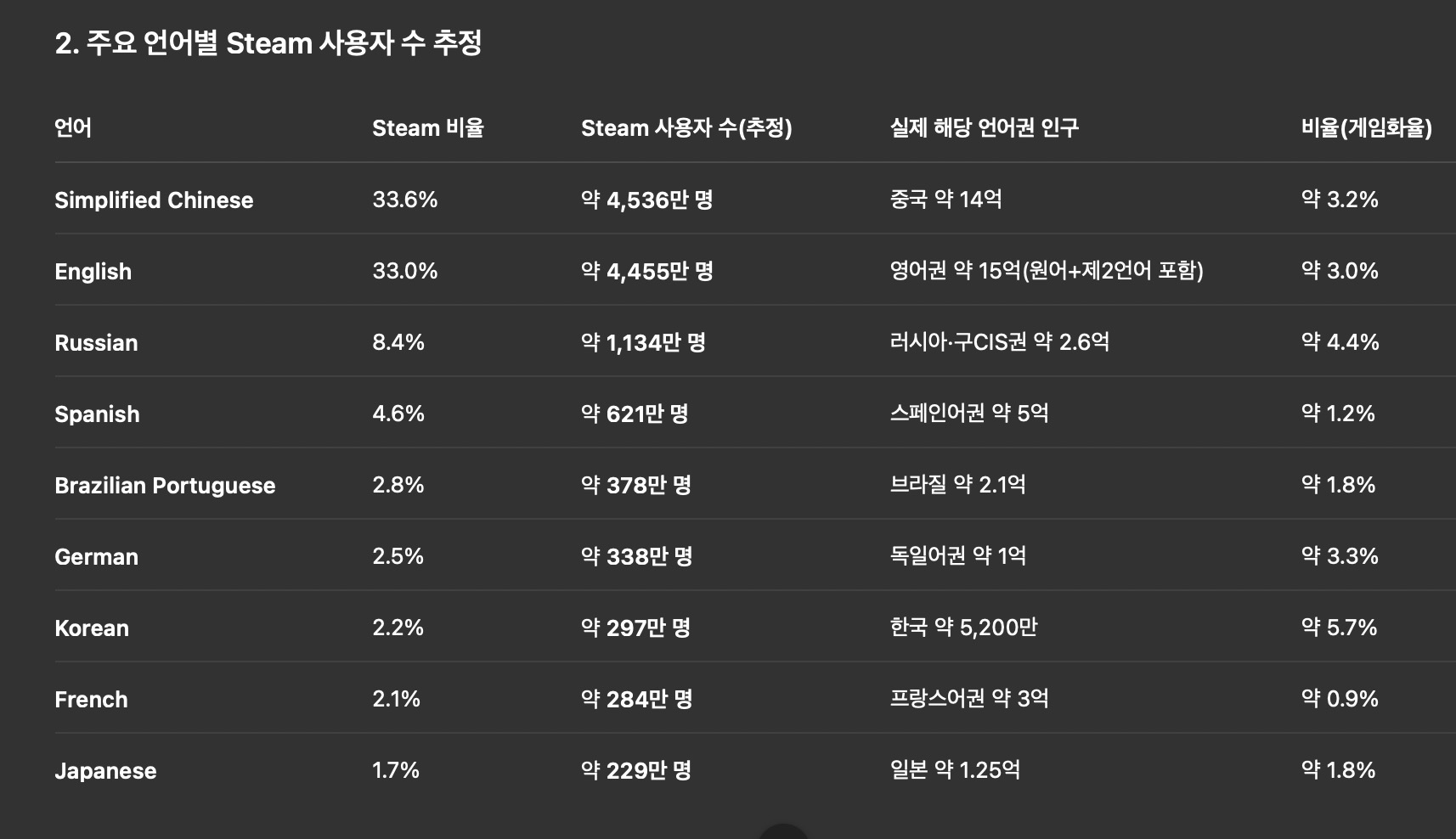The height and width of the screenshot is (839, 1456).
Task: Click the 한국 약 5,200만 population cell
Action: [963, 628]
